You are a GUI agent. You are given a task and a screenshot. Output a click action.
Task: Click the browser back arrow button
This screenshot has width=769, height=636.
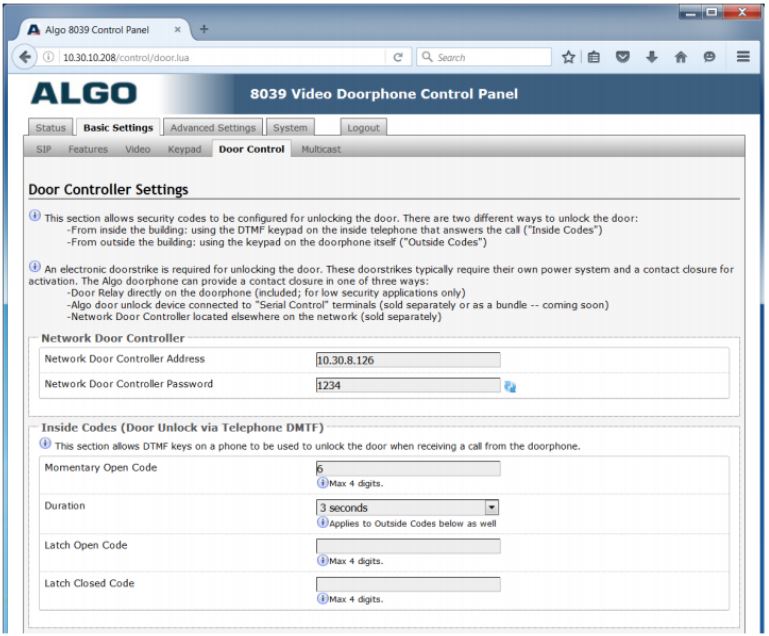pos(25,57)
